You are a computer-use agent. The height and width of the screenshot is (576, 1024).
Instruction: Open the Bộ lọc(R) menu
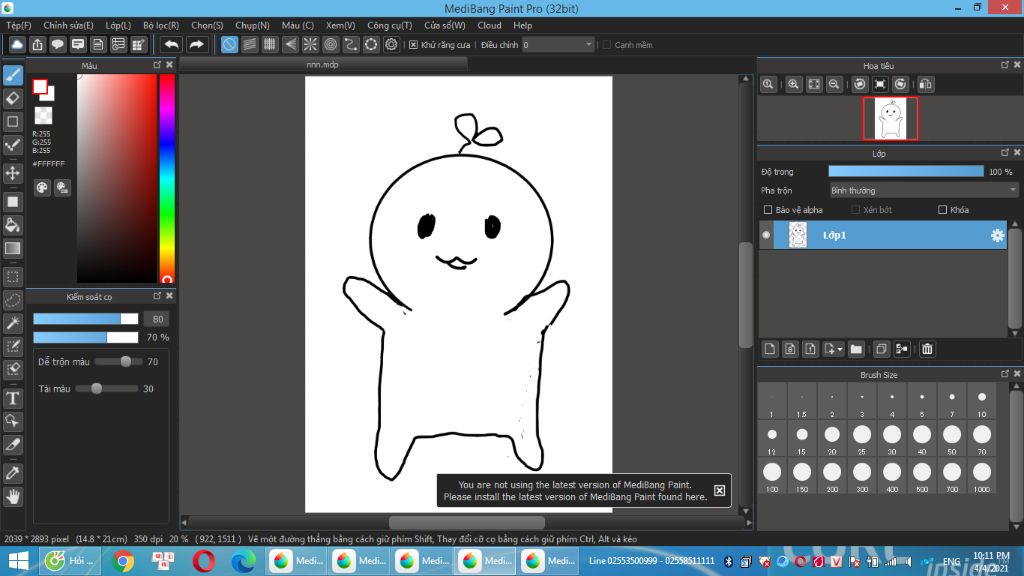click(161, 25)
